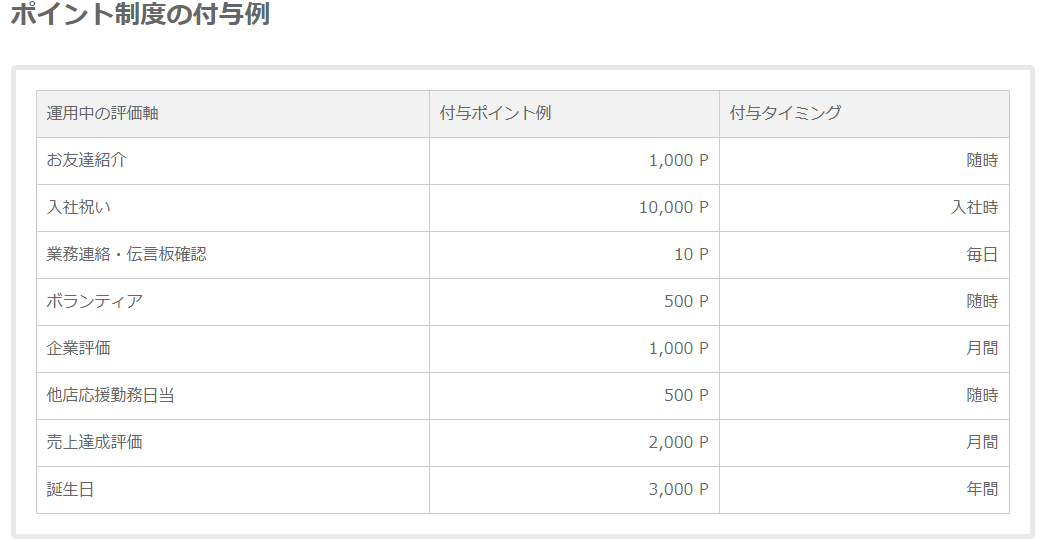Select the 売上達成評価 cell
Viewport: 1039px width, 540px height.
[x=233, y=443]
